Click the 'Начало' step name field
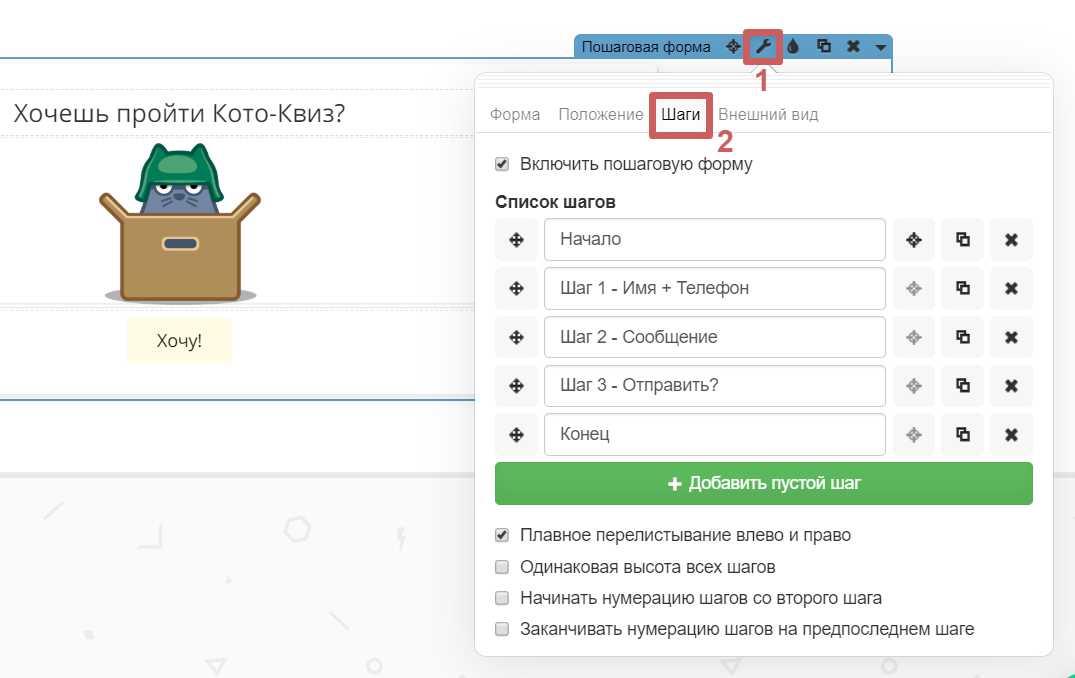The image size is (1075, 678). pyautogui.click(x=714, y=239)
